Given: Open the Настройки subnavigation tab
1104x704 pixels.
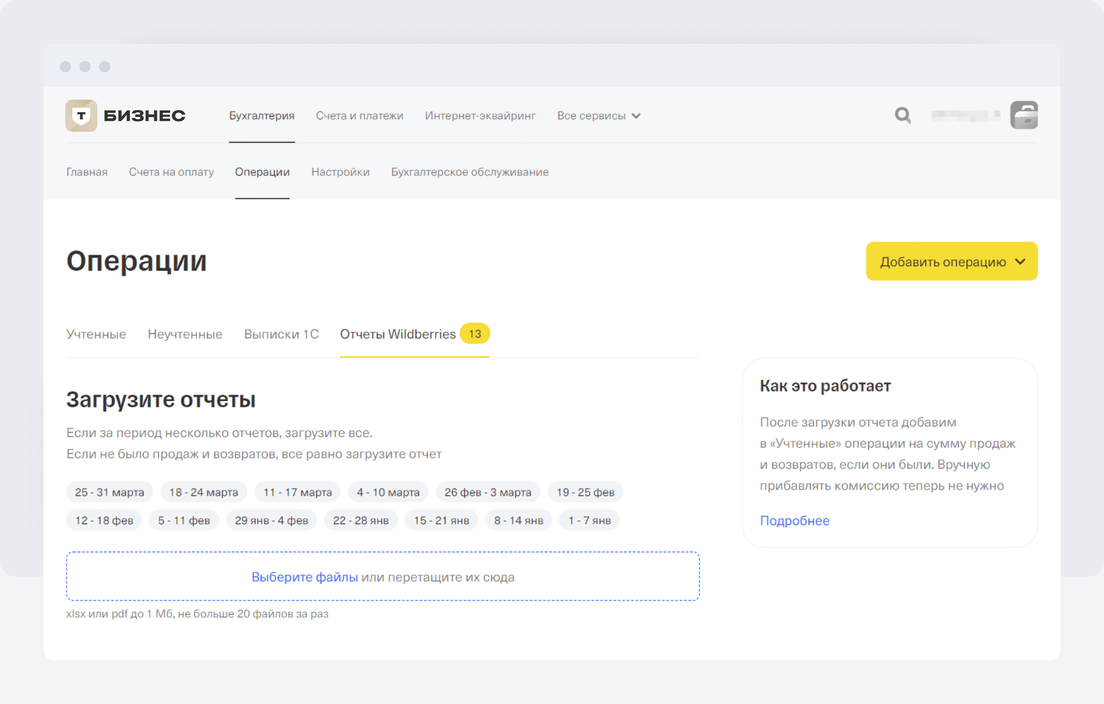Looking at the screenshot, I should [340, 172].
